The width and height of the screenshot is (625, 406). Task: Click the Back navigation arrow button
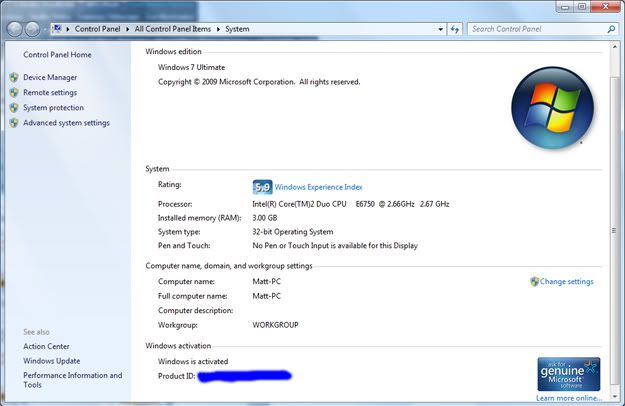click(x=15, y=29)
